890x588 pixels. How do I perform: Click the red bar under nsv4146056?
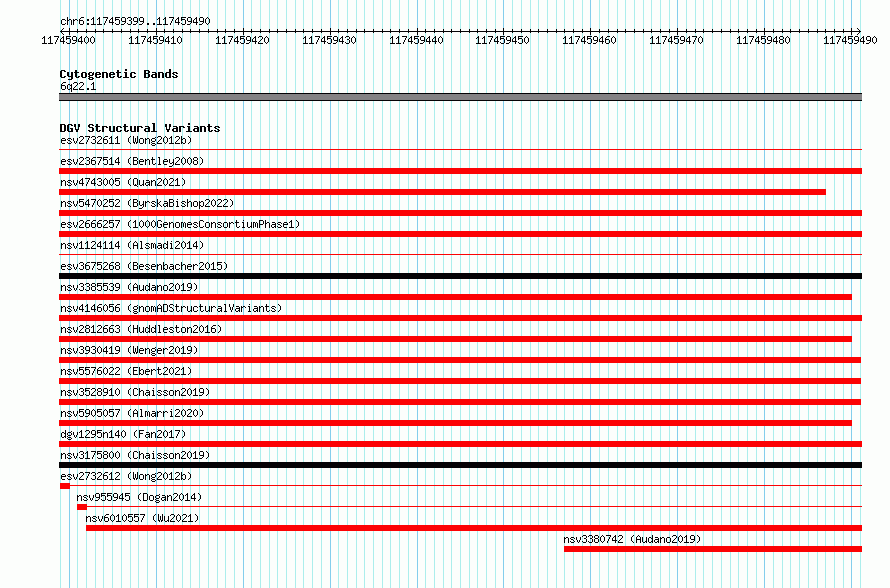460,318
